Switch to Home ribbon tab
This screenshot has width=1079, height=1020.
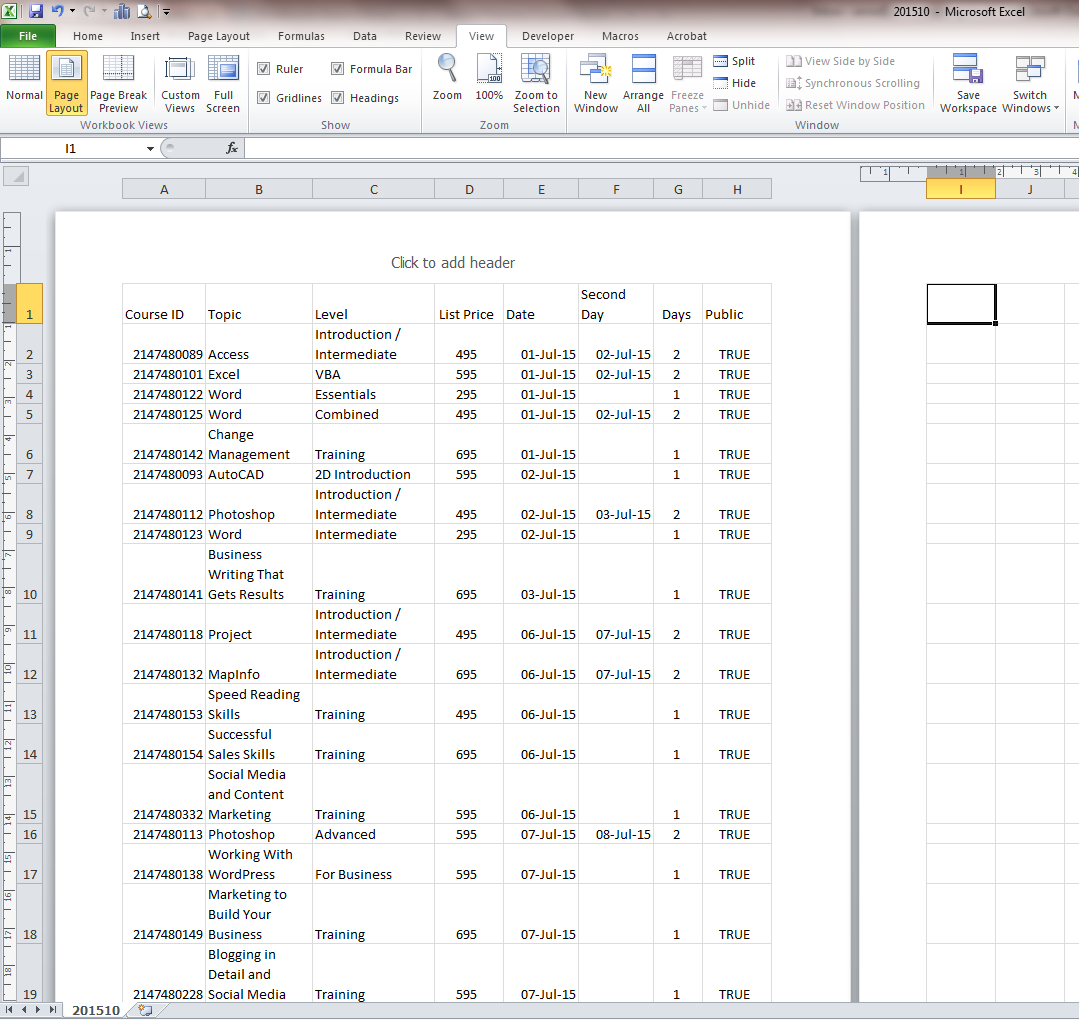tap(88, 36)
